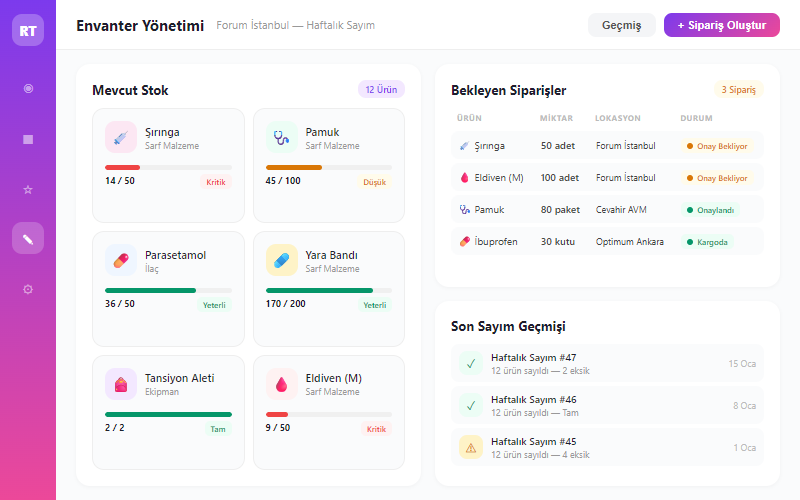Screen dimensions: 800x500
Task: Click Yeterli badge on Parasetamol card
Action: pos(214,305)
